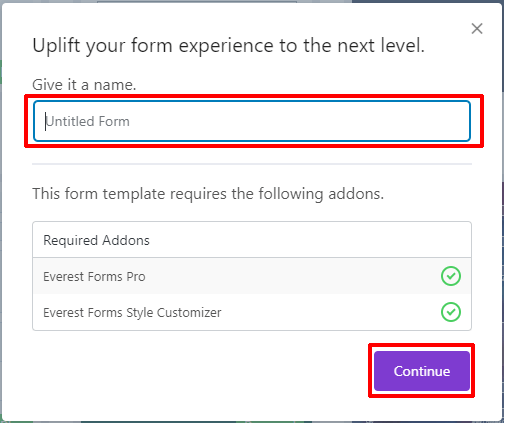Image resolution: width=505 pixels, height=423 pixels.
Task: Select the Everest Forms Style Customizer row label
Action: (132, 313)
